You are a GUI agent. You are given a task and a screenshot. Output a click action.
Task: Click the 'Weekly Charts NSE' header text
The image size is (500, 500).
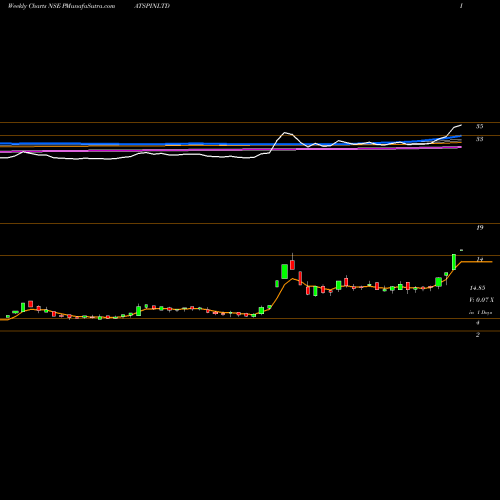(x=34, y=6)
